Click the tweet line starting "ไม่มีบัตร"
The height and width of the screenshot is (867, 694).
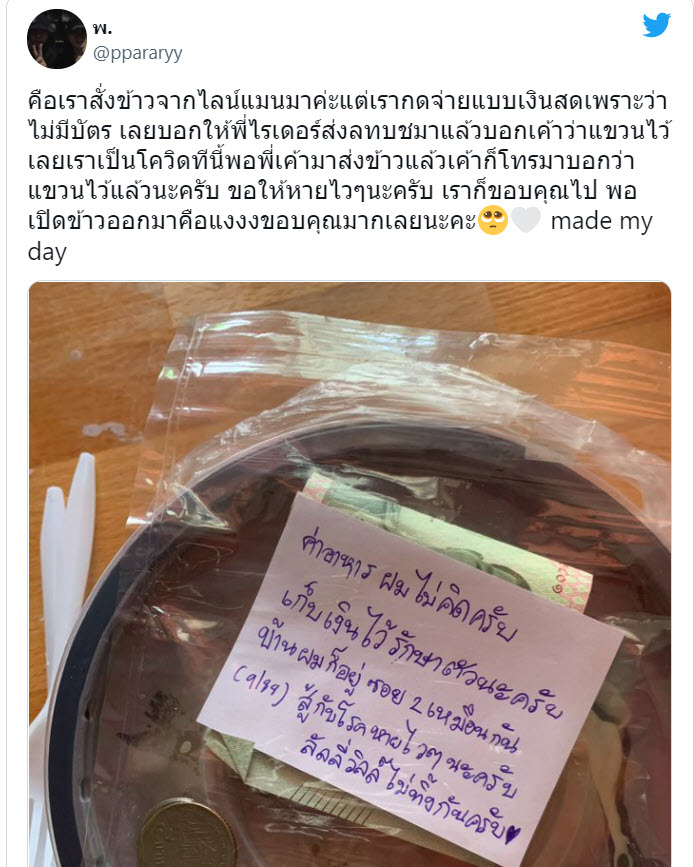coord(349,131)
